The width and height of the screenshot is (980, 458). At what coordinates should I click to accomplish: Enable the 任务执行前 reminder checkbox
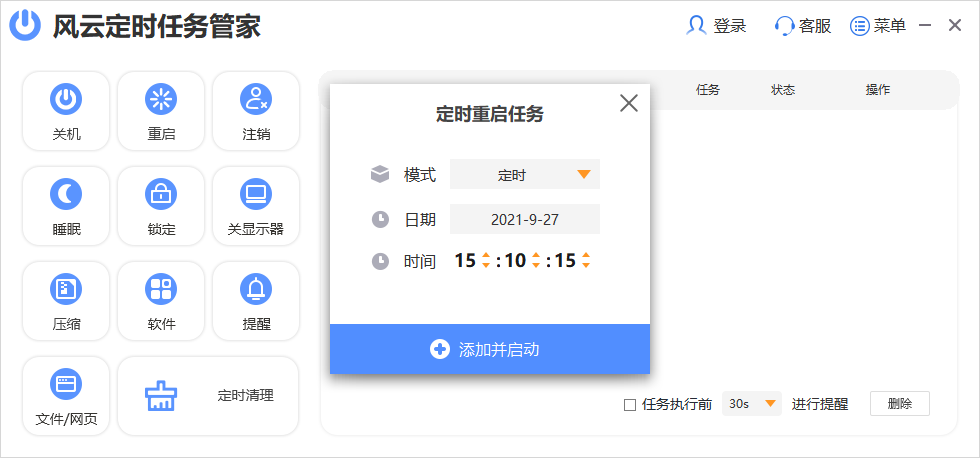coord(629,405)
